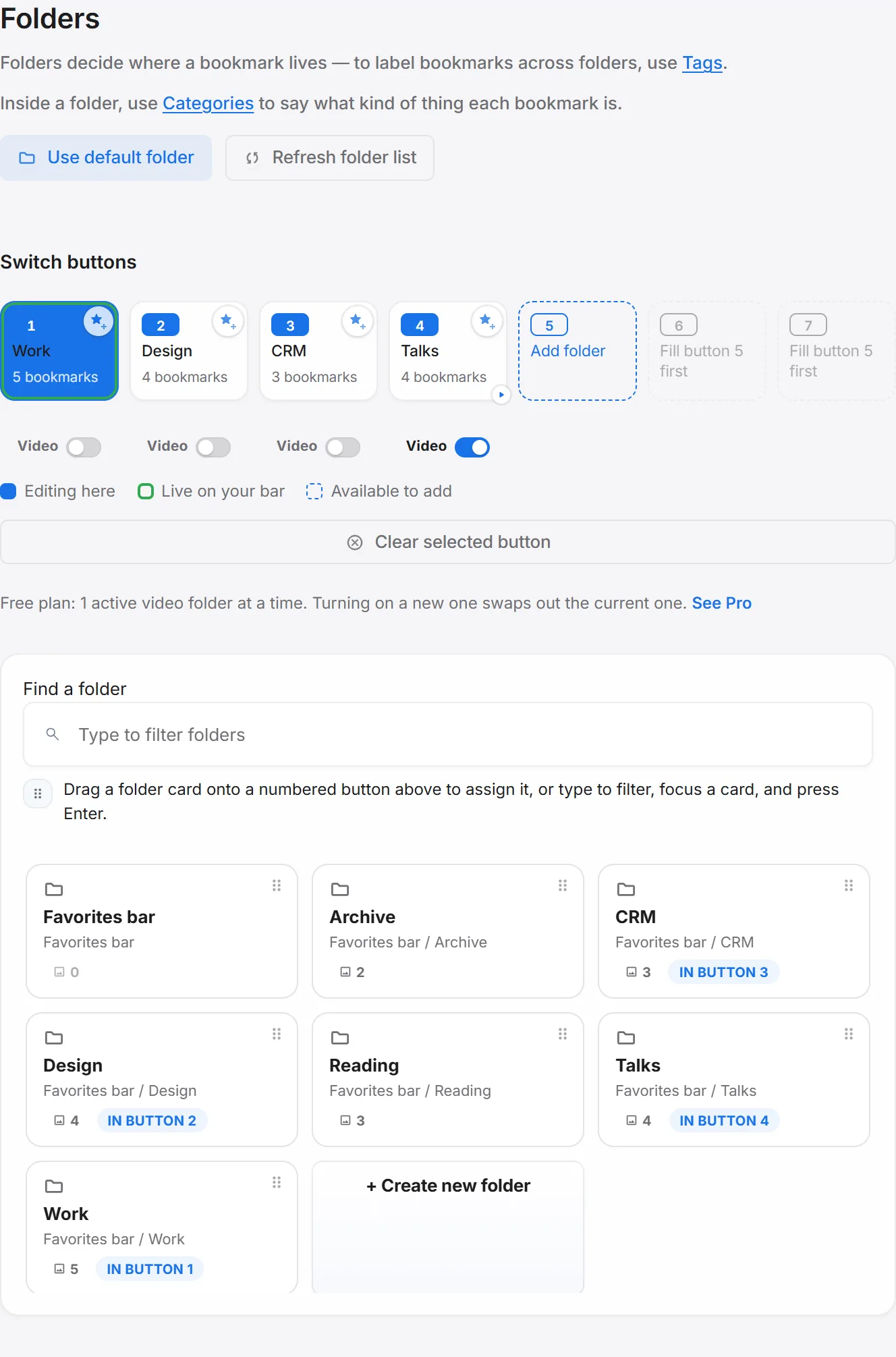896x1357 pixels.
Task: Click the star icon on Talks button
Action: tap(487, 321)
